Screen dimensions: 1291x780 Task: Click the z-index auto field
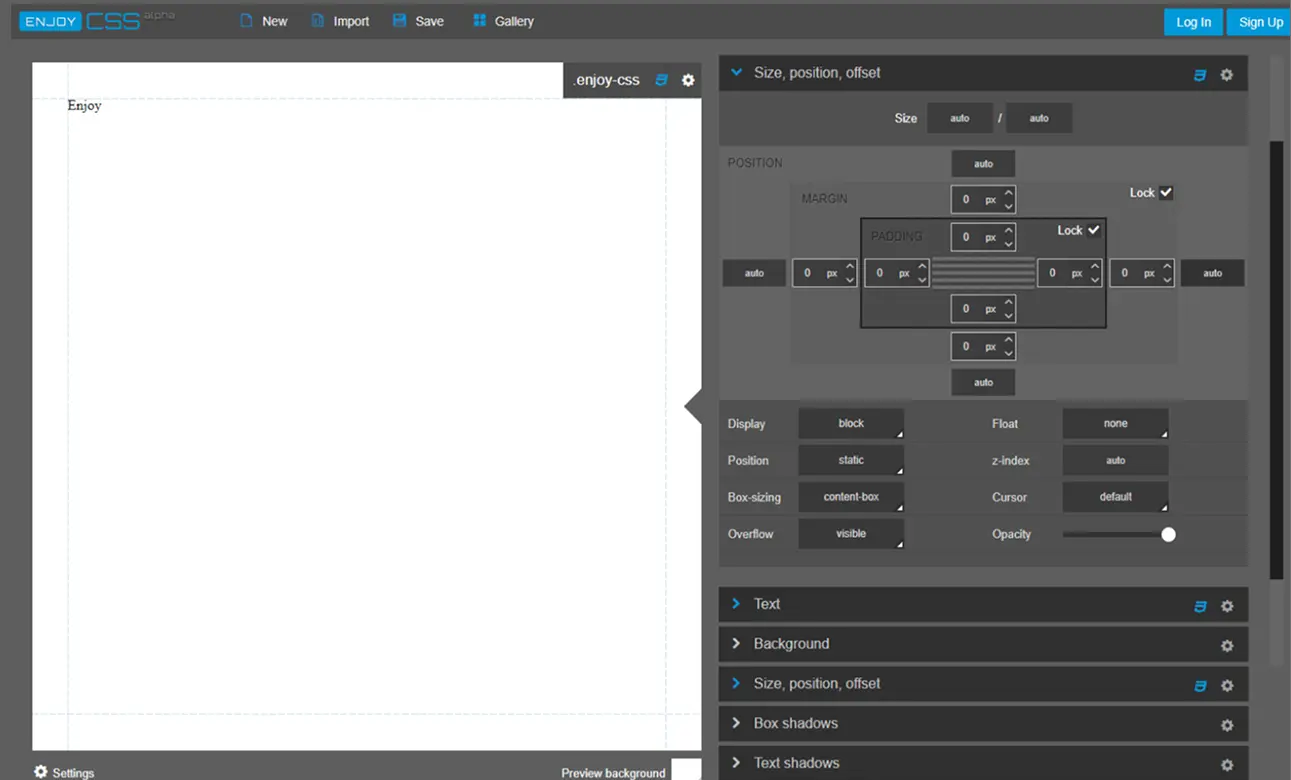click(1115, 460)
